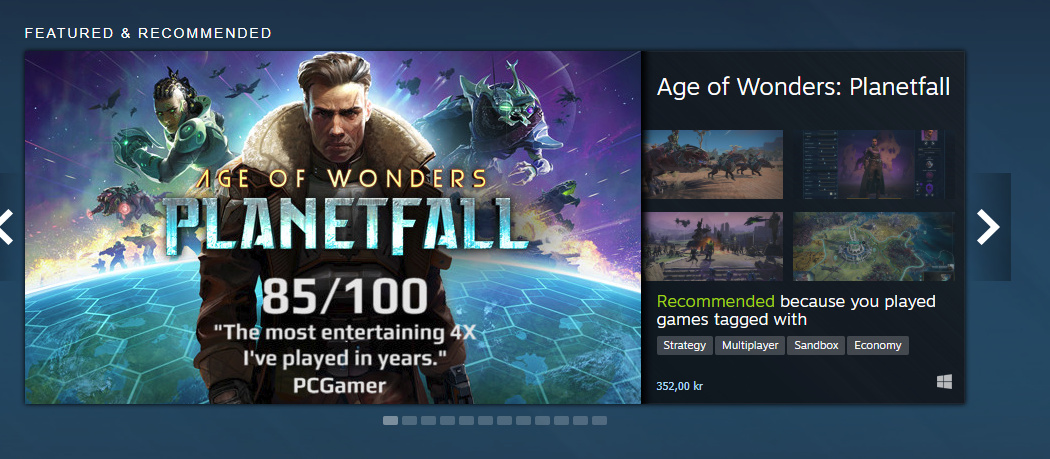Screen dimensions: 1050x459
Task: Choose the Economy tag
Action: [x=877, y=346]
